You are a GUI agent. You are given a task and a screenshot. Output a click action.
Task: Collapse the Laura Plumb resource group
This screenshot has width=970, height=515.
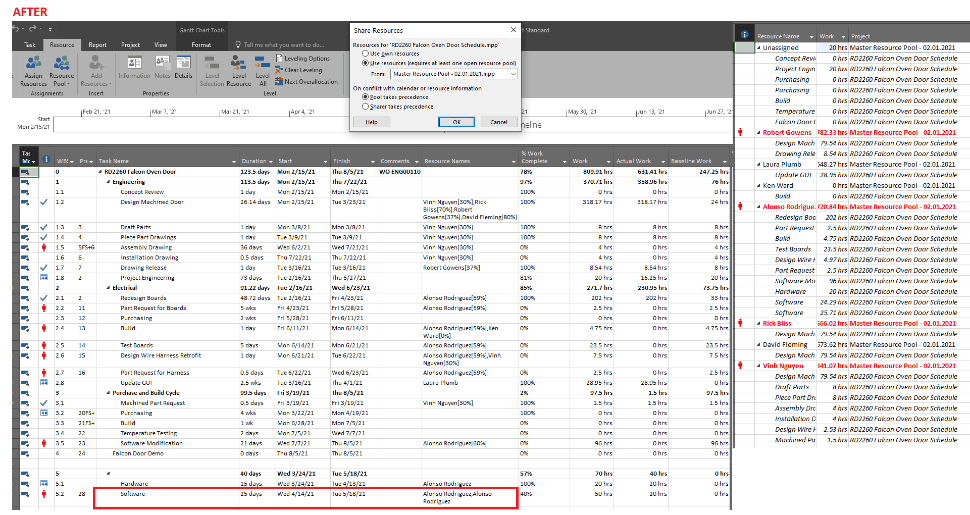pyautogui.click(x=759, y=165)
